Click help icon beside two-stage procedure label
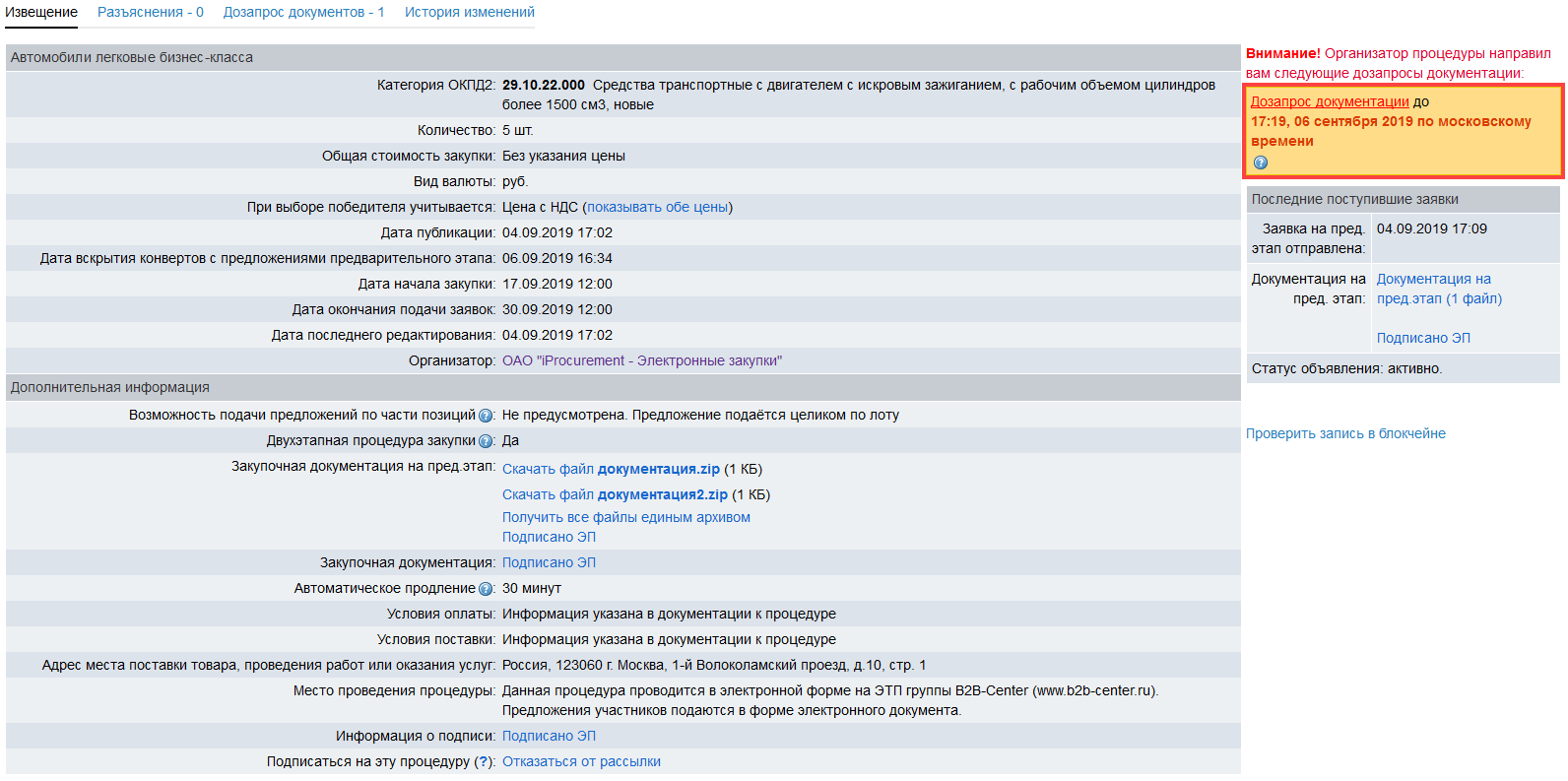The height and width of the screenshot is (781, 1568). point(485,441)
